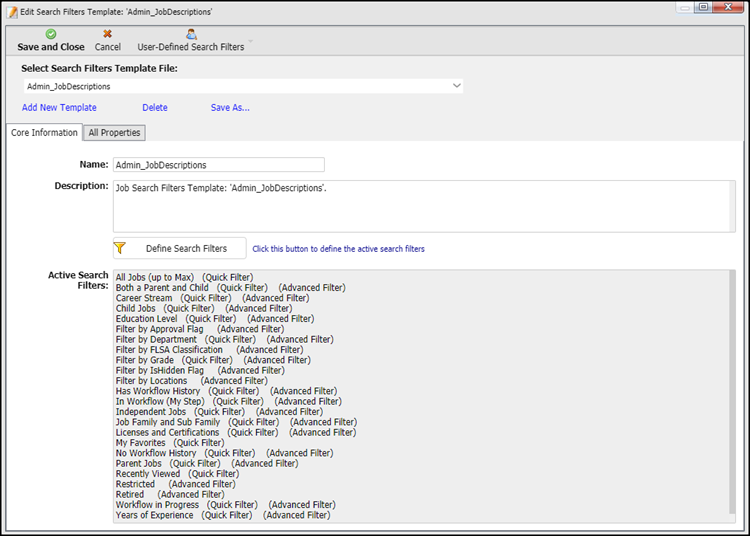Switch to the All Properties tab
Image resolution: width=750 pixels, height=536 pixels.
click(115, 133)
